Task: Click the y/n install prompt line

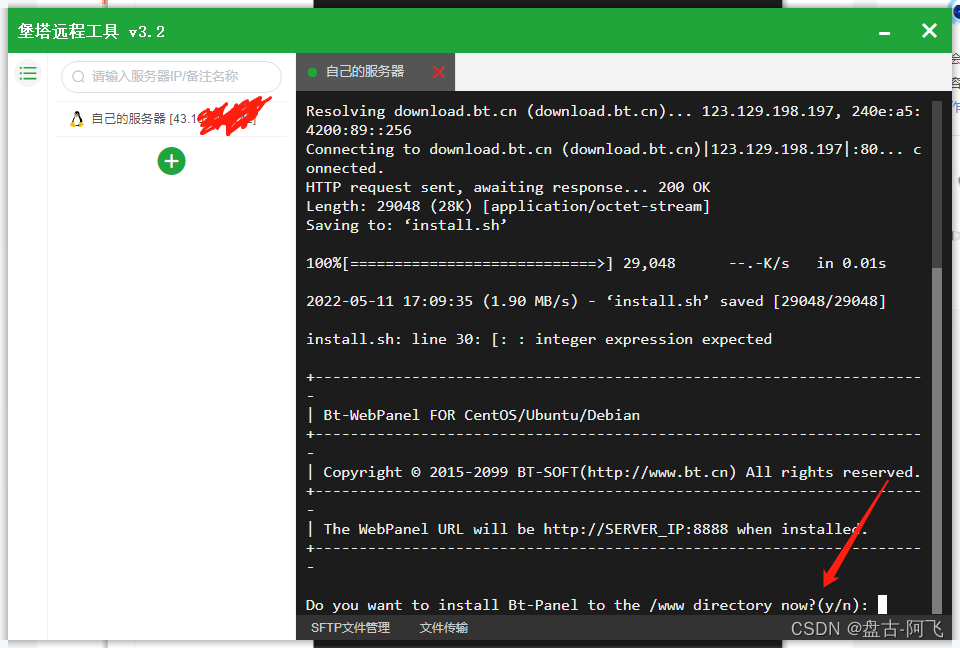Action: pyautogui.click(x=587, y=605)
